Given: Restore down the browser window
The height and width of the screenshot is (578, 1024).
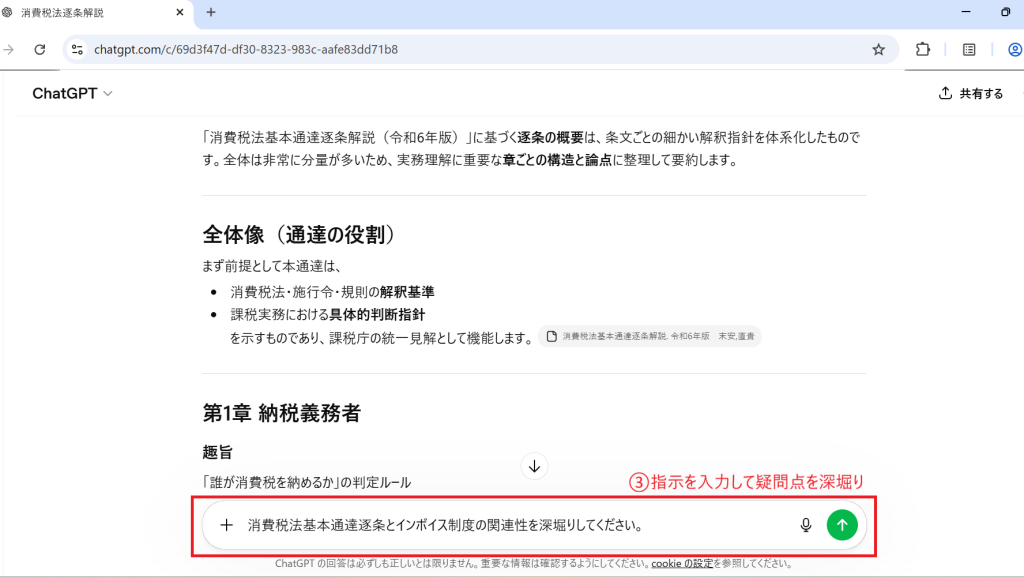Looking at the screenshot, I should tap(1005, 13).
